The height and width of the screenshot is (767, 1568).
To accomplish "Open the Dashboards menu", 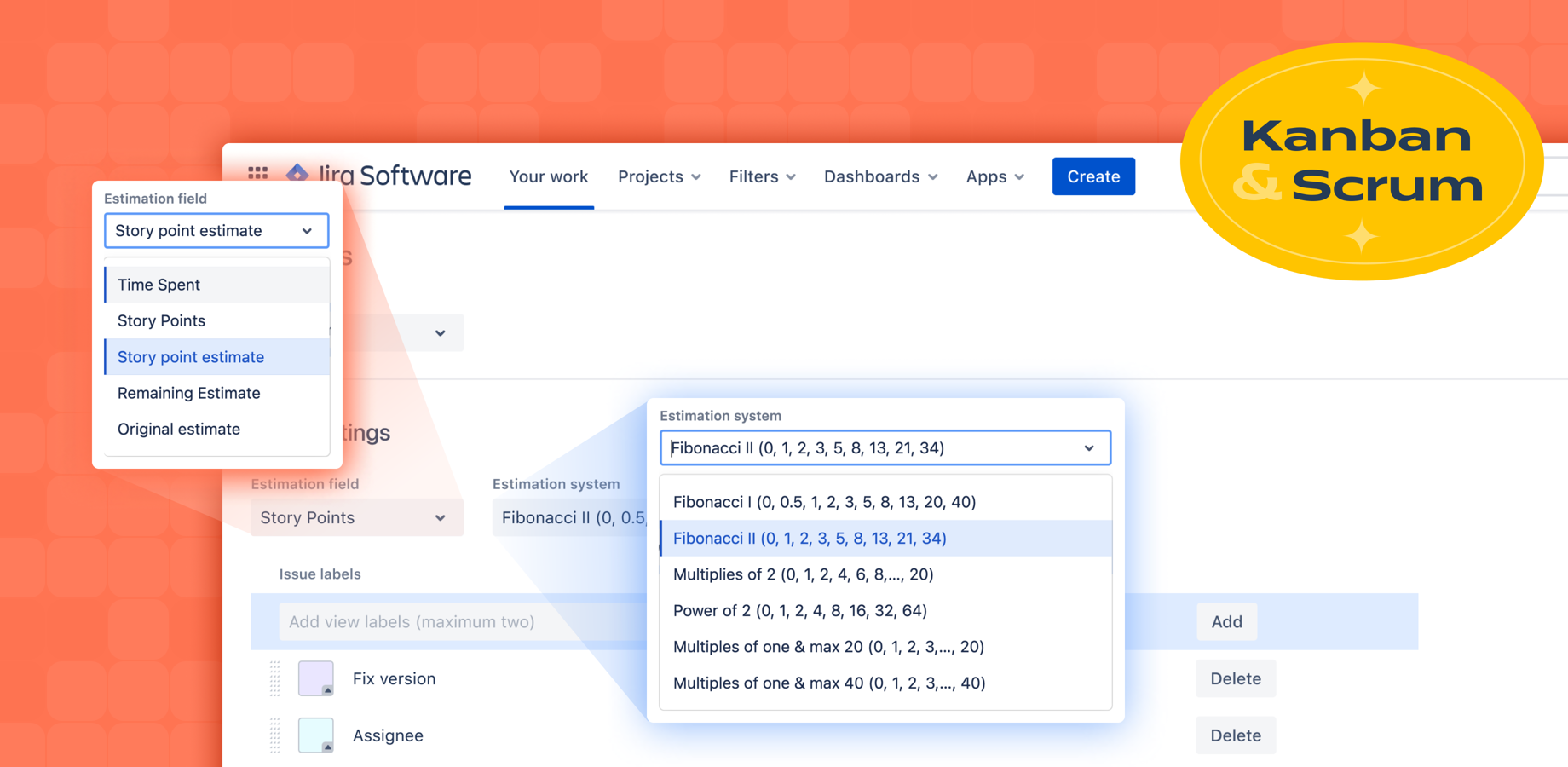I will point(881,176).
